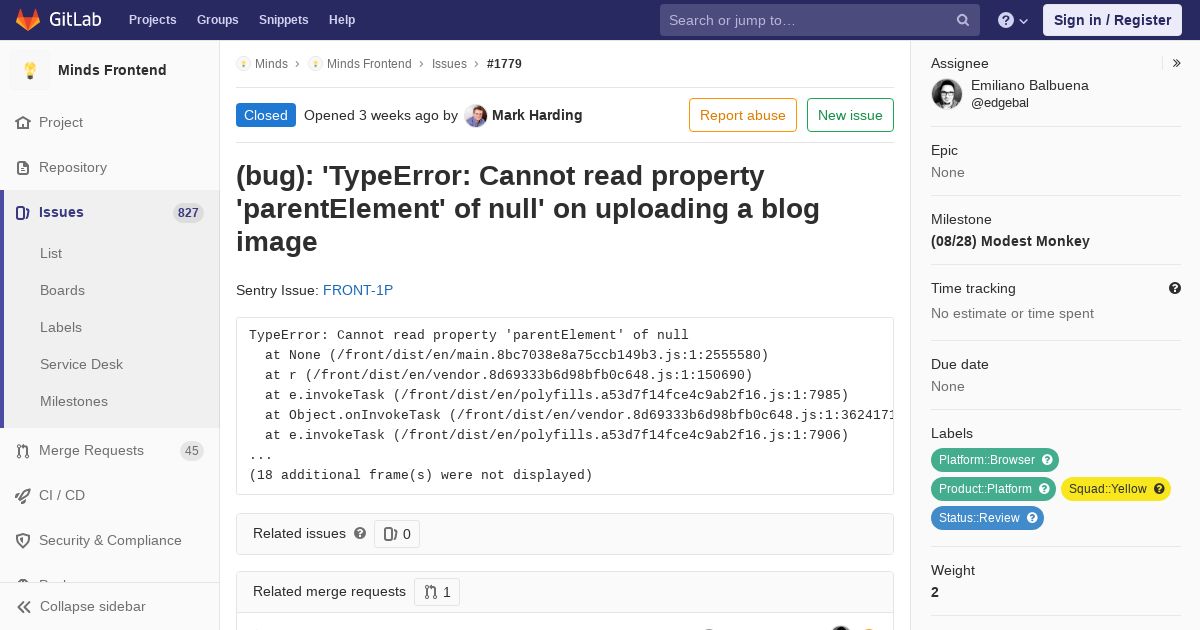Click the Project home icon
This screenshot has height=630, width=1200.
[23, 123]
